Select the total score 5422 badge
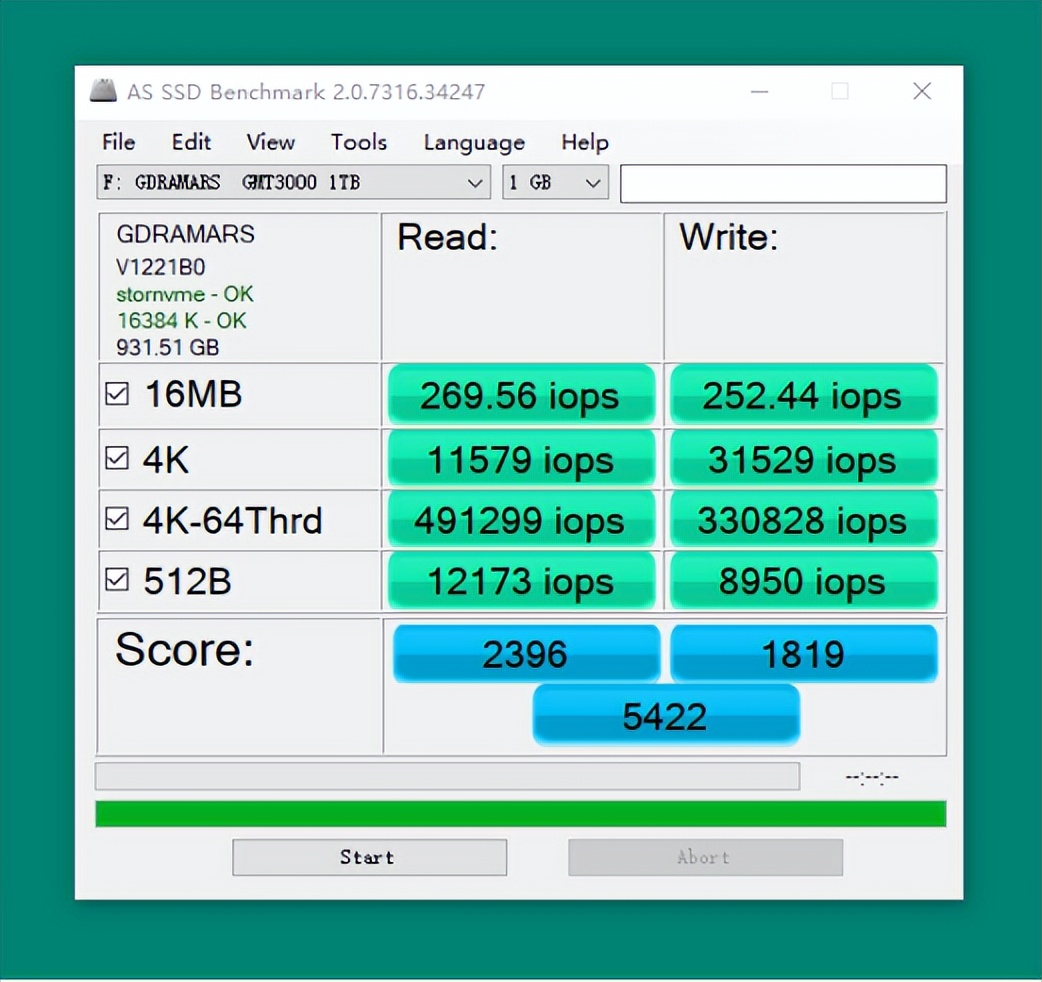This screenshot has height=982, width=1042. 665,714
